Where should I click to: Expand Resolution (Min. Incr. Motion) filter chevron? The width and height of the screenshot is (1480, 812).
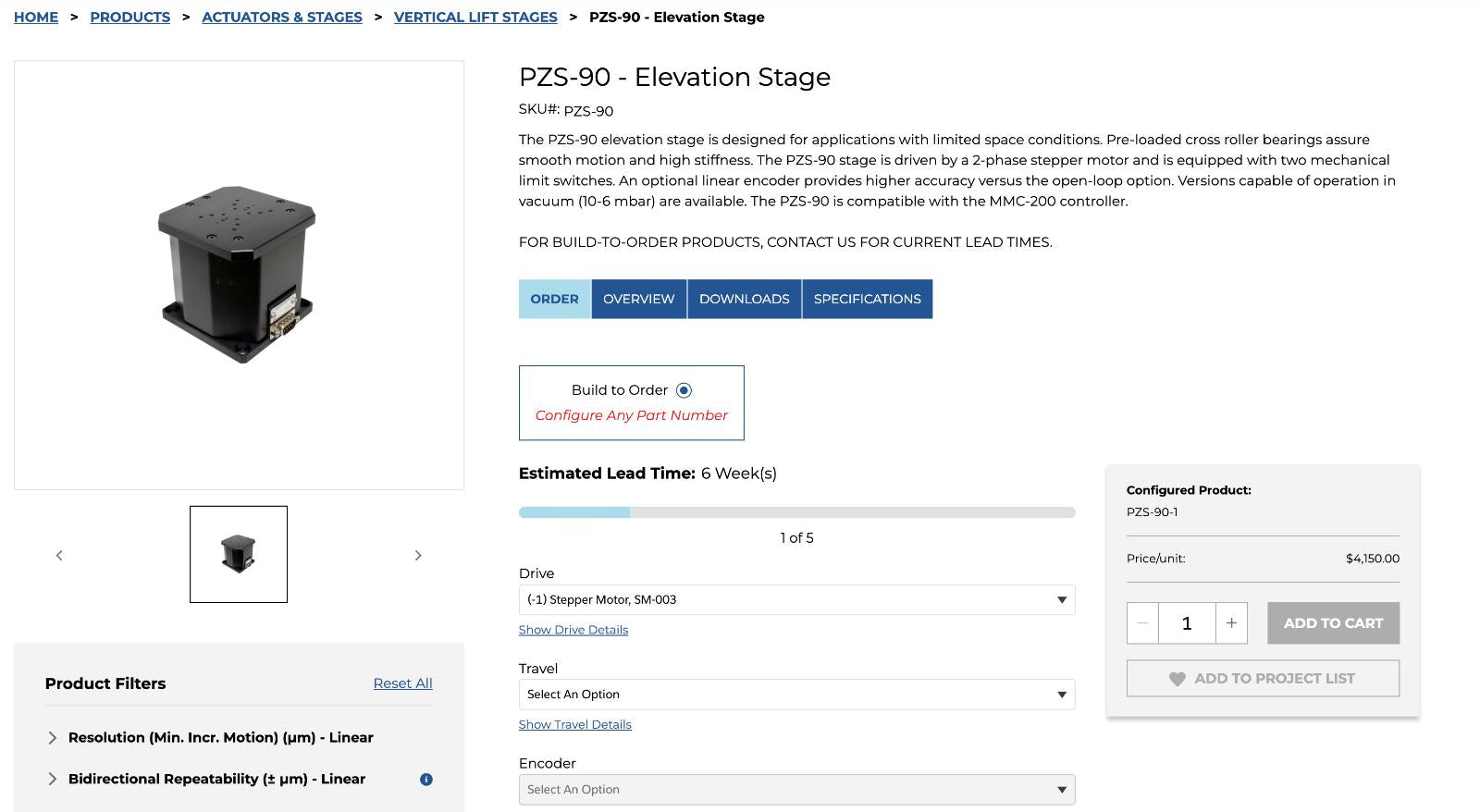(52, 737)
